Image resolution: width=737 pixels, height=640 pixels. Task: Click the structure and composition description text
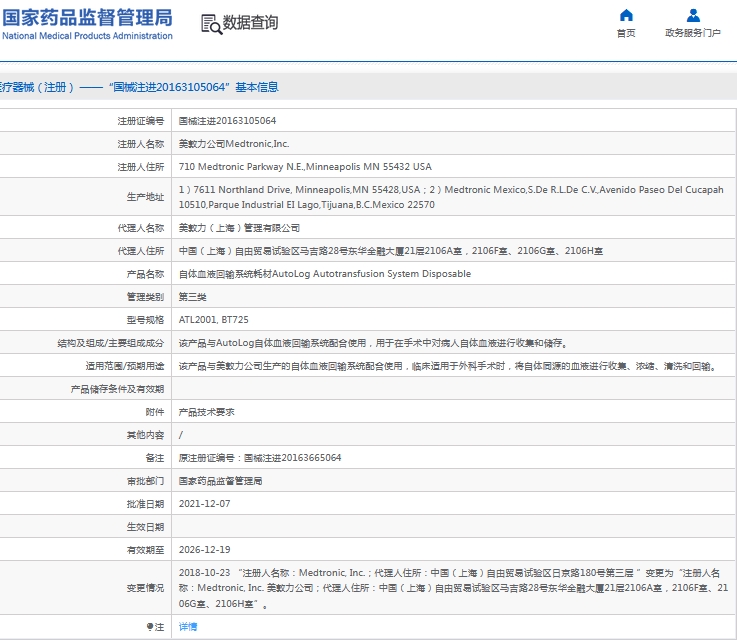pyautogui.click(x=374, y=343)
